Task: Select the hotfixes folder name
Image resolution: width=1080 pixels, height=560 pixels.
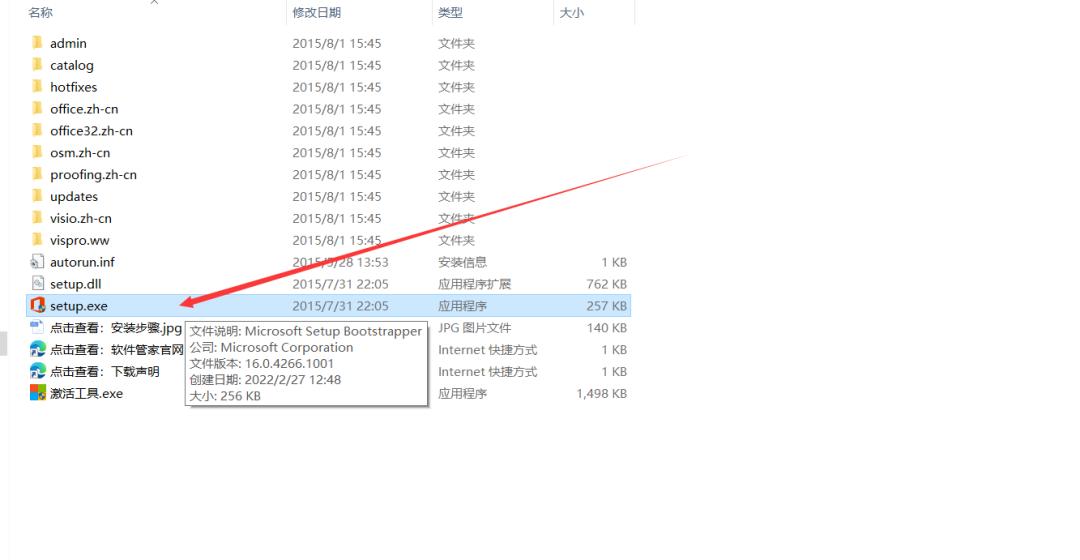Action: tap(73, 87)
